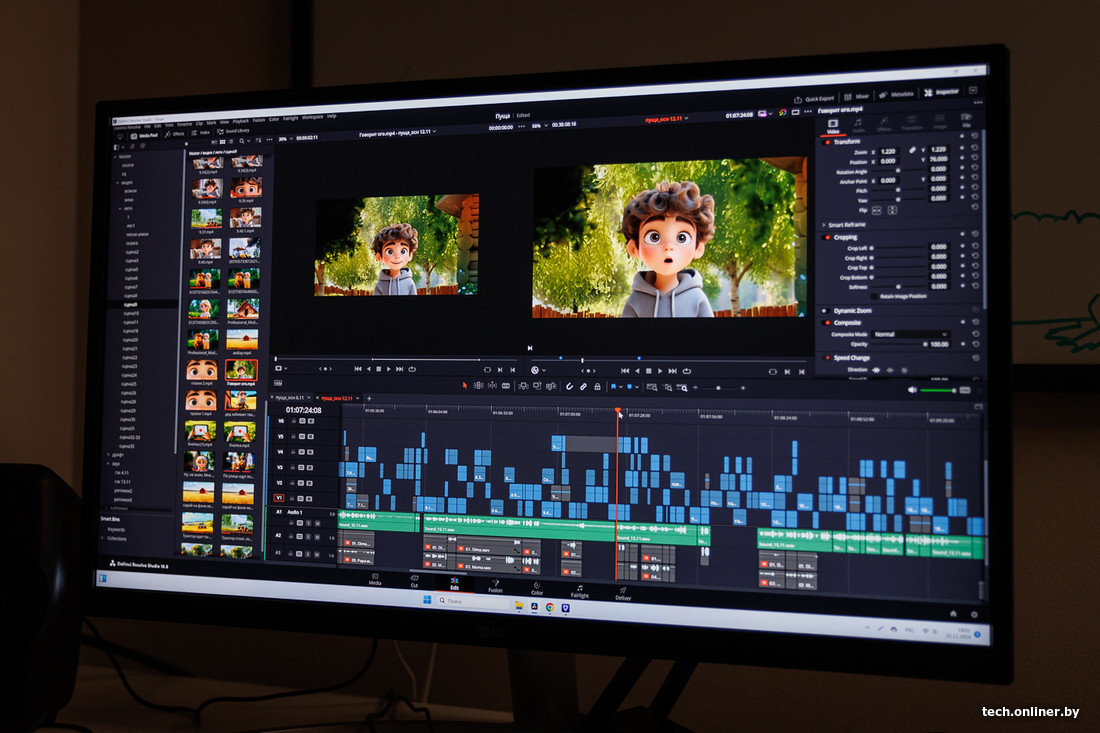Toggle the Position Lock padlock
1100x733 pixels.
coord(597,386)
